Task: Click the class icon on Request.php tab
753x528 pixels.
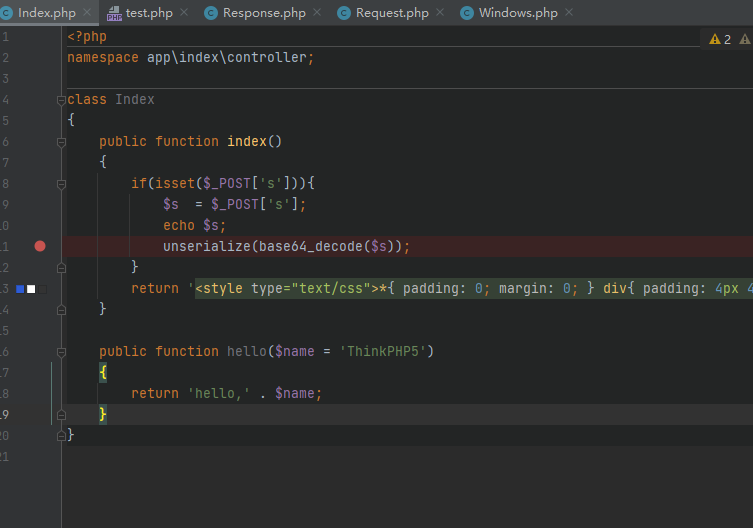Action: [344, 13]
